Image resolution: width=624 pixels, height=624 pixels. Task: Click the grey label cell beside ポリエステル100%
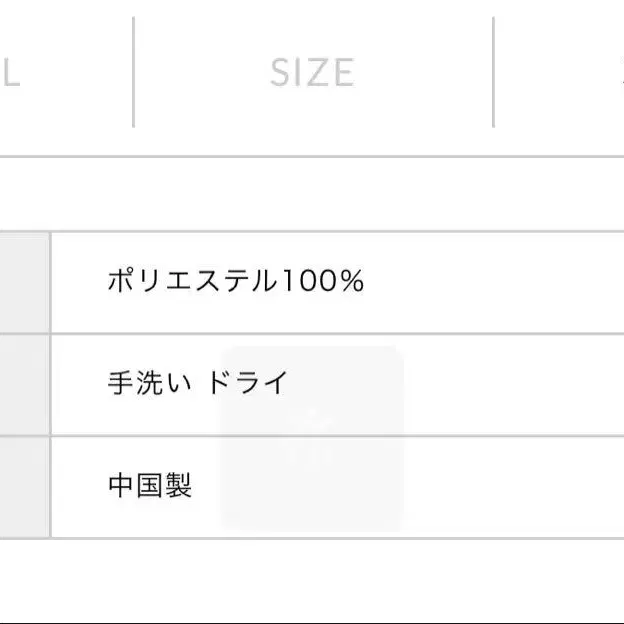24,282
